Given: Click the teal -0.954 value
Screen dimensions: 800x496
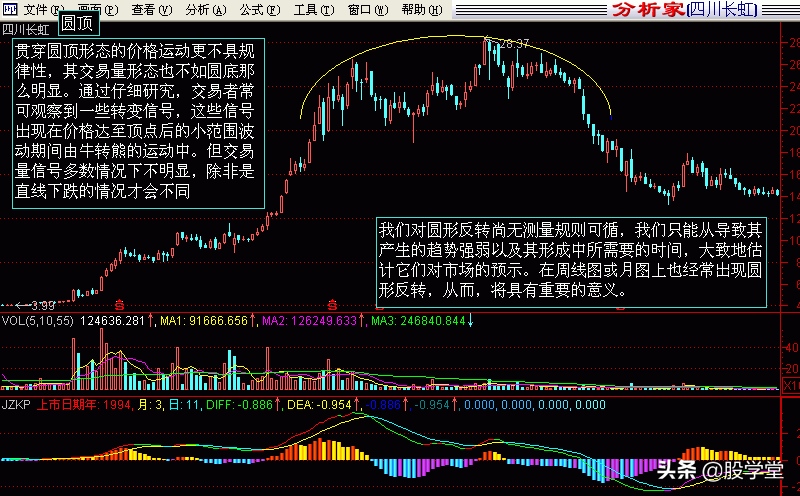Looking at the screenshot, I should 432,405.
